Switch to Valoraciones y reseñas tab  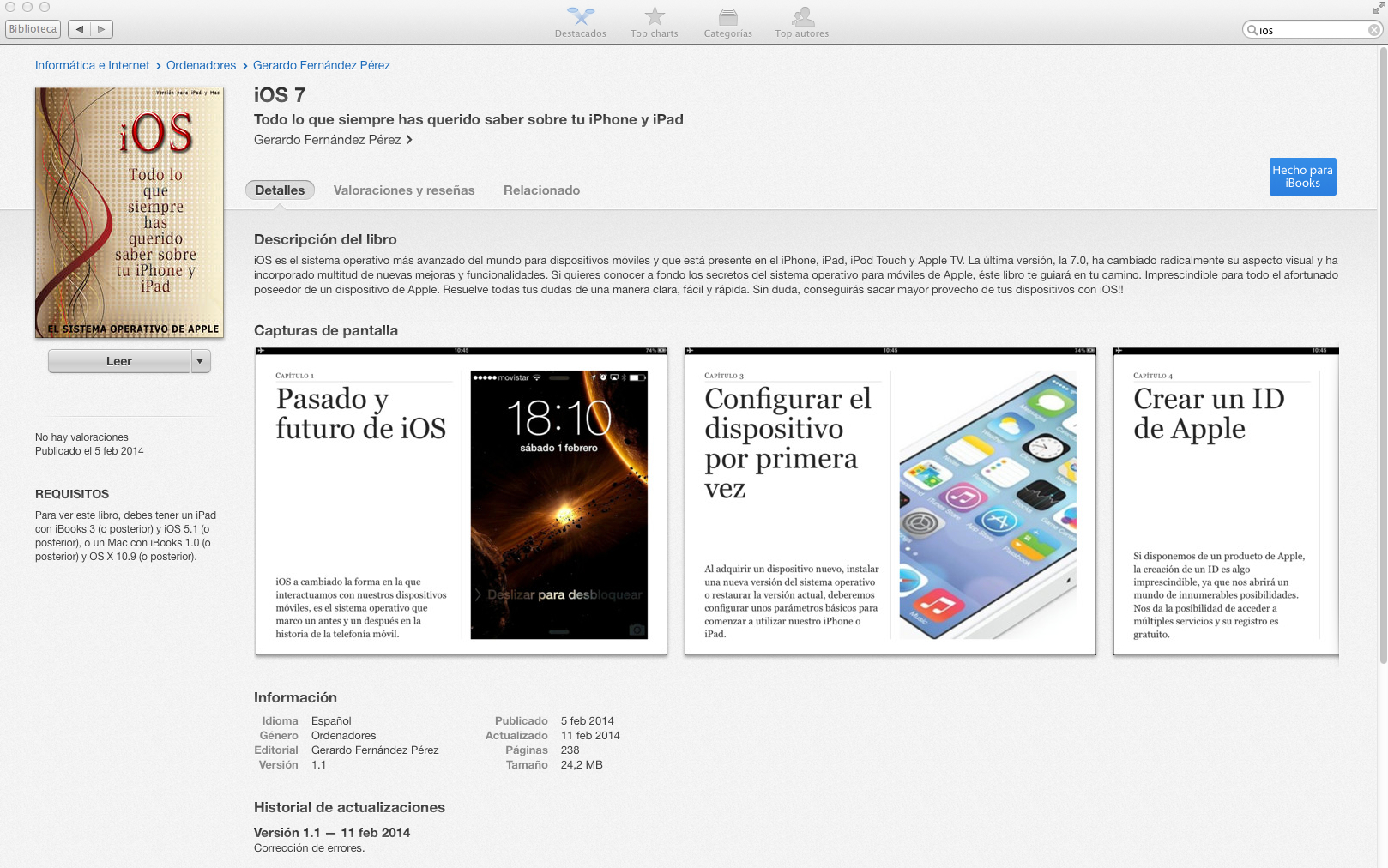(404, 190)
